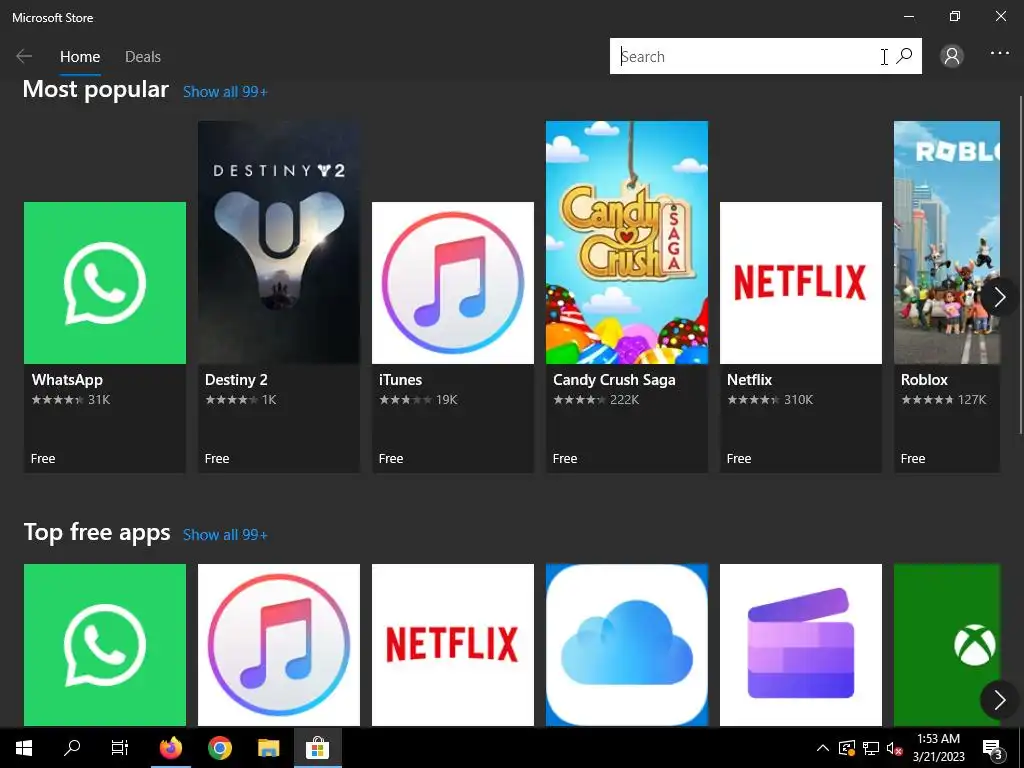
Task: Select the WhatsApp icon in Top free apps
Action: [x=104, y=645]
